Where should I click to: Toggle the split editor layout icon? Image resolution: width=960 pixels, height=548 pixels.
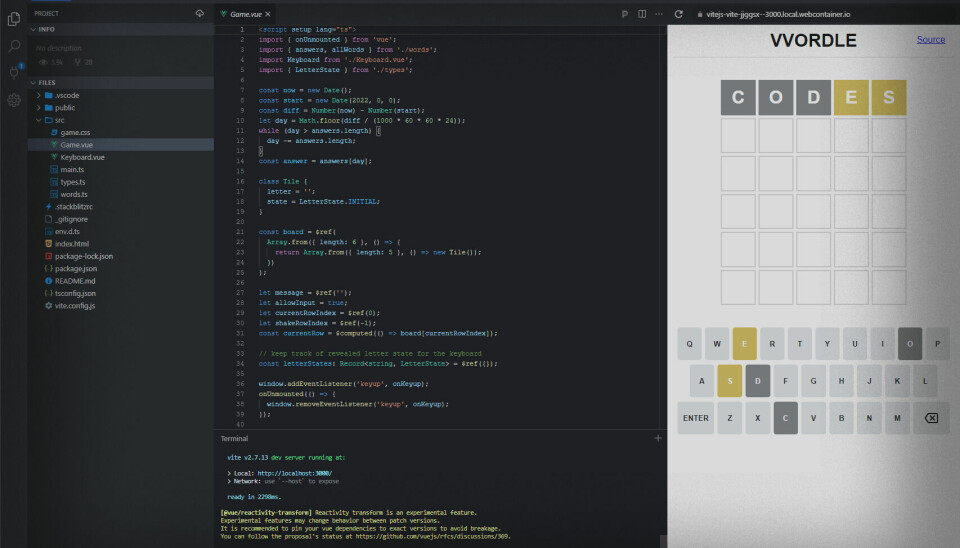click(642, 14)
